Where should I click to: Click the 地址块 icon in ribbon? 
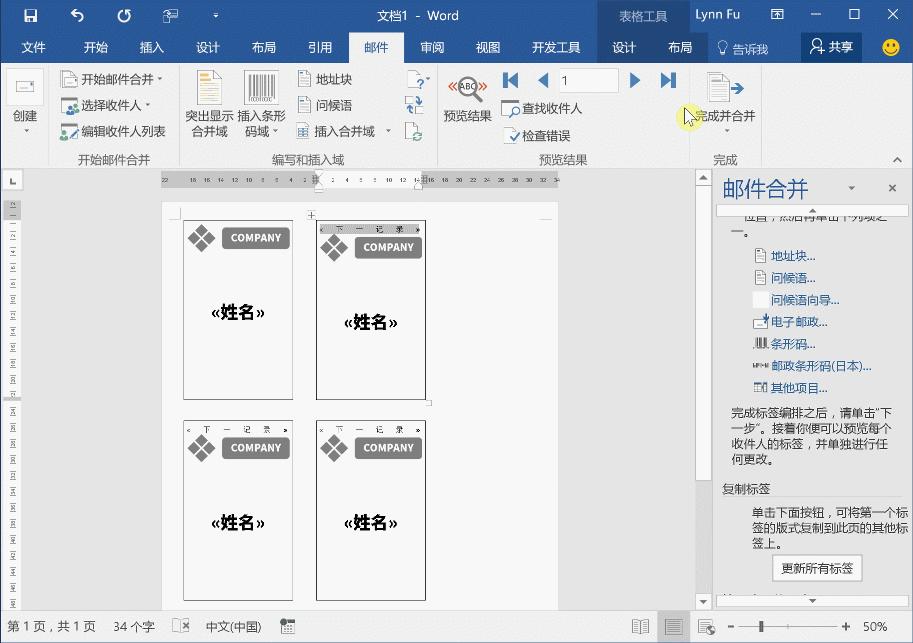[x=327, y=78]
